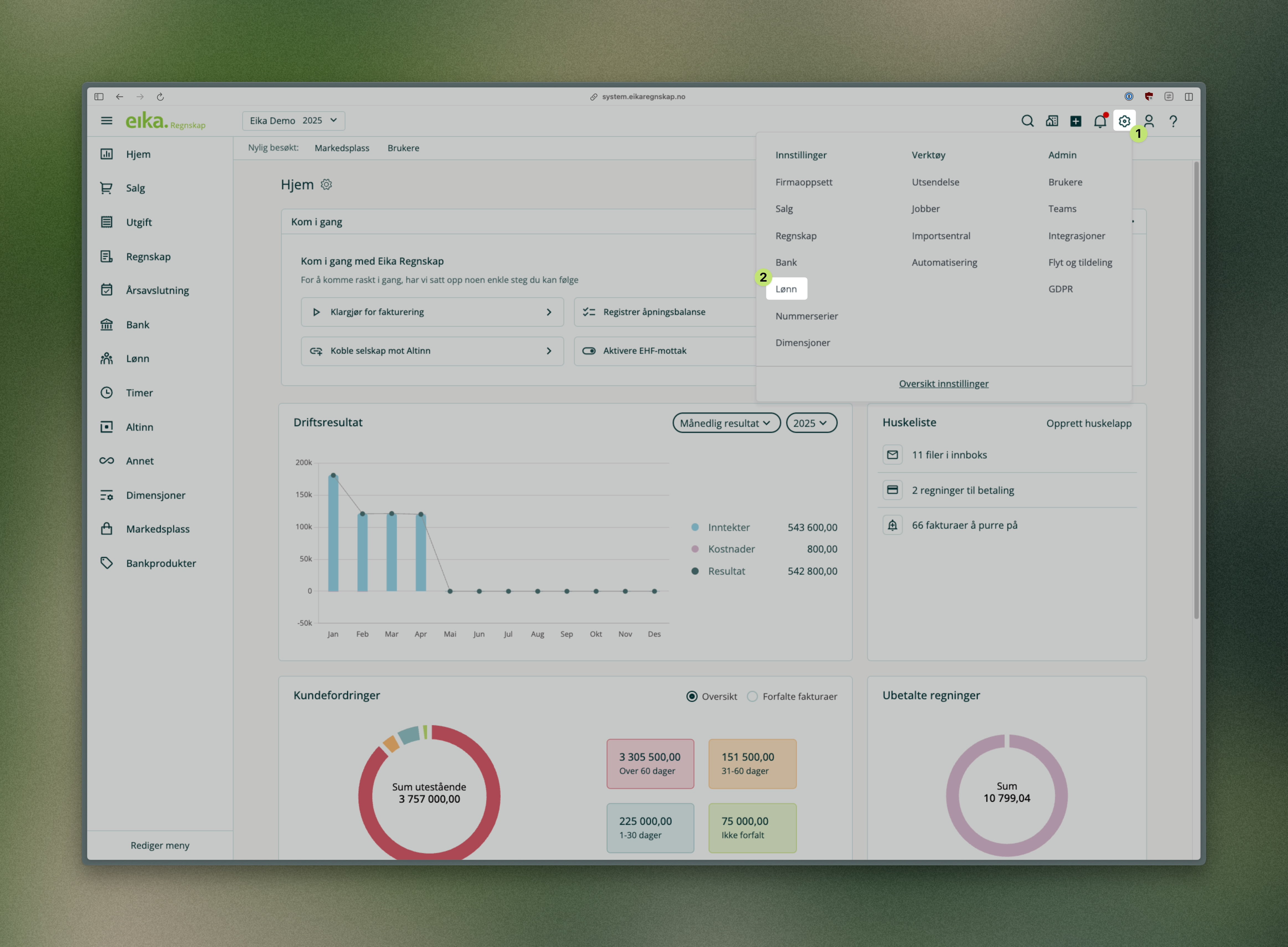
Task: Click the settings gear icon in top bar
Action: (1124, 121)
